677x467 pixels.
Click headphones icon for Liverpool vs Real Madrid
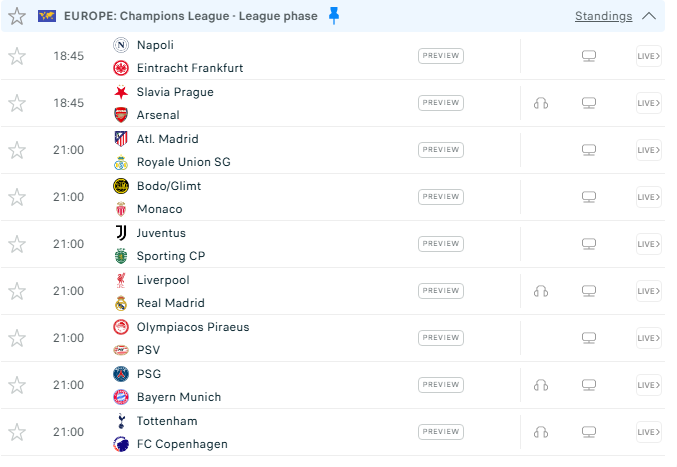[541, 291]
